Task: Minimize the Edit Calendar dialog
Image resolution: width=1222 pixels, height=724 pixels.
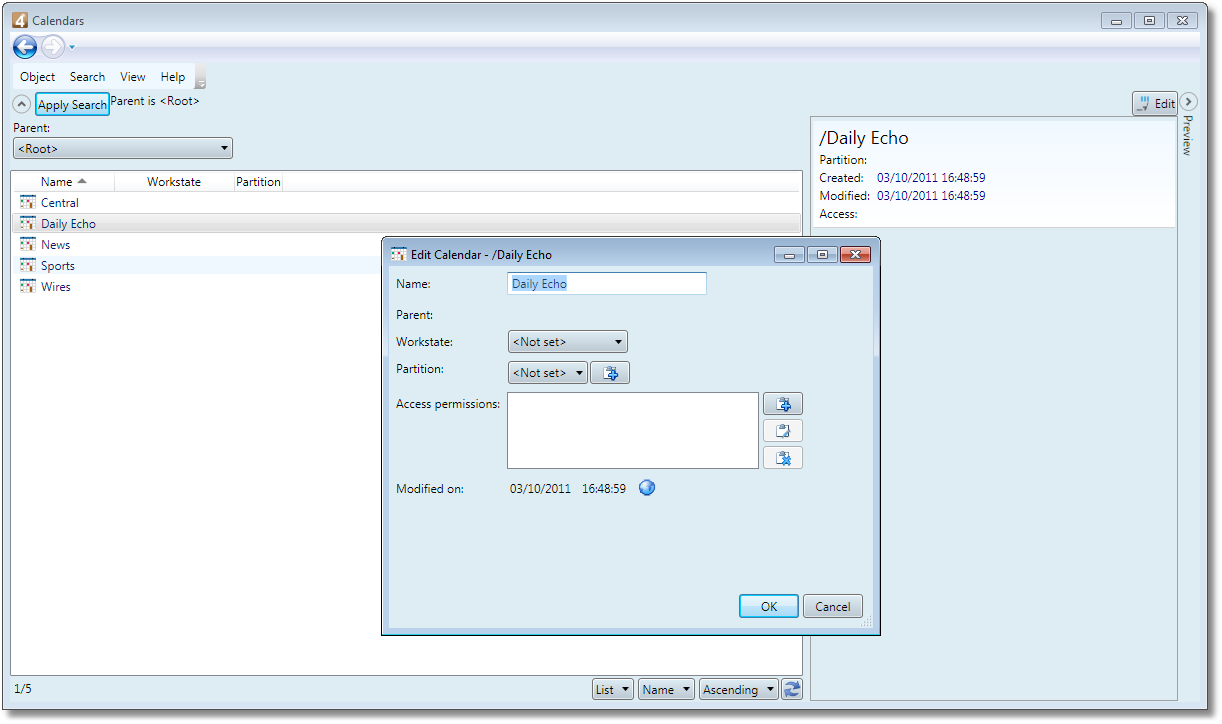Action: pos(790,255)
